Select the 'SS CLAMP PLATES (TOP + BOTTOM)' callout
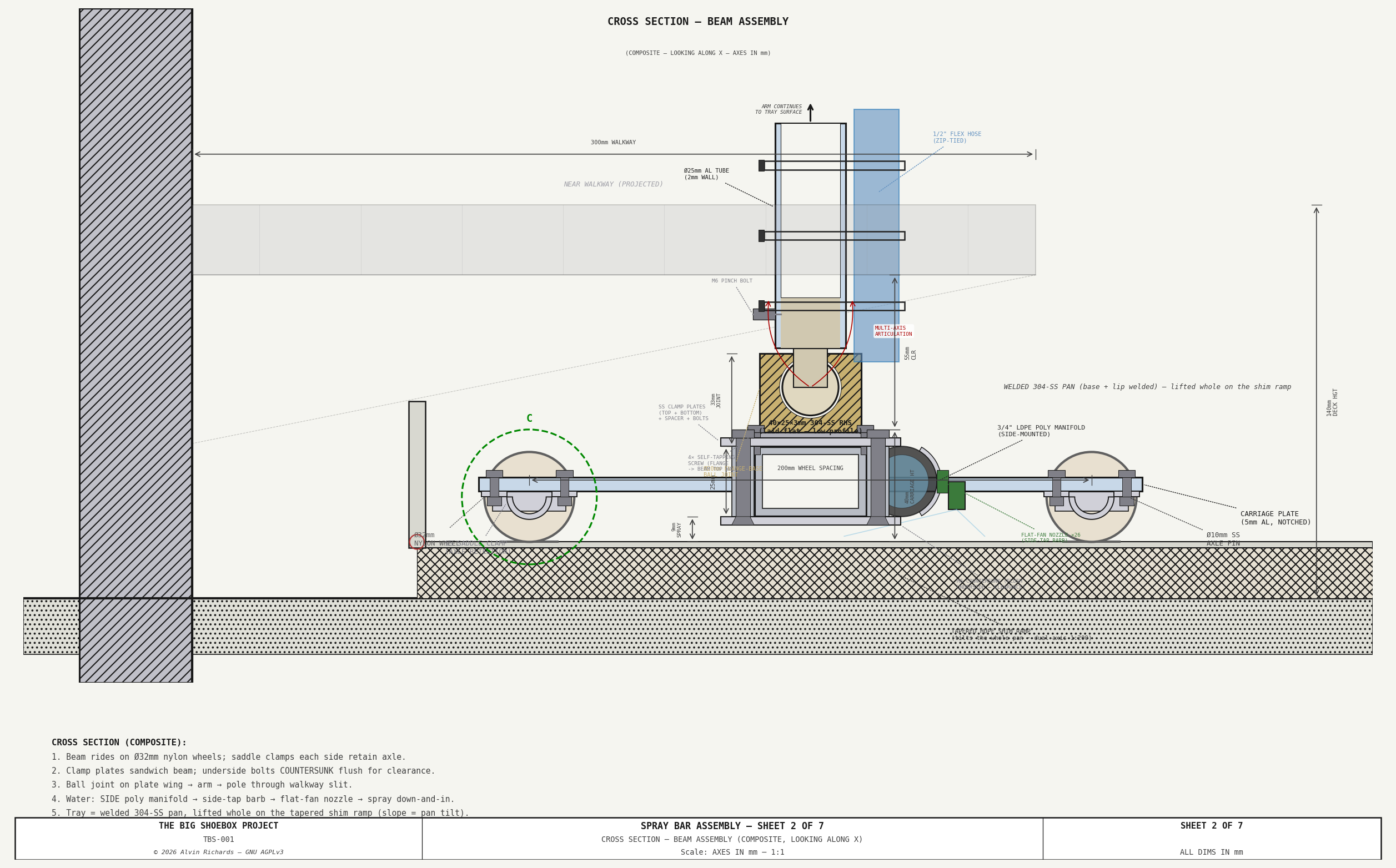This screenshot has width=1396, height=868. pyautogui.click(x=683, y=413)
